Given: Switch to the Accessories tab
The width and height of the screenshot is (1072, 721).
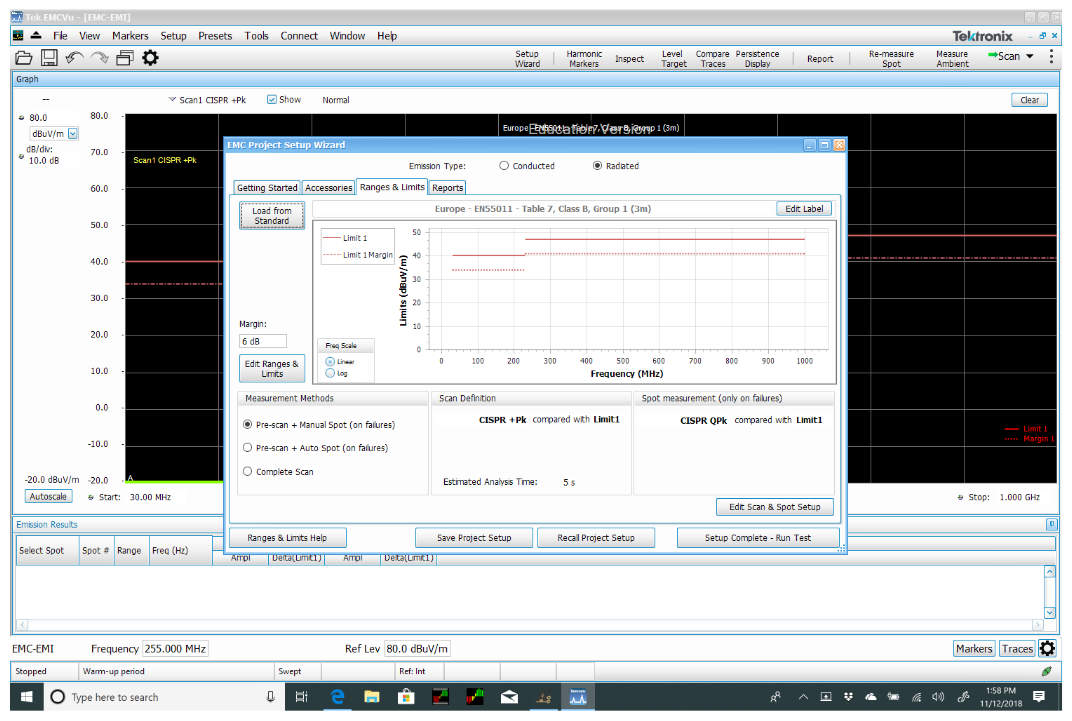Looking at the screenshot, I should coord(327,187).
